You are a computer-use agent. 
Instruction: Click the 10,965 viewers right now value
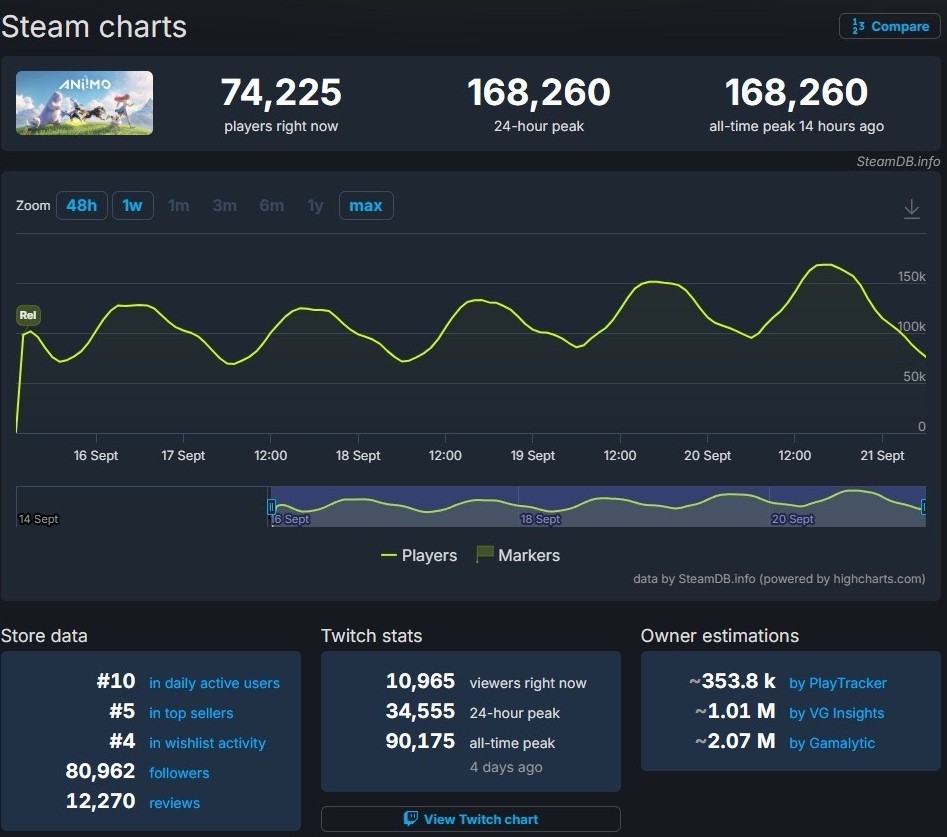(x=420, y=681)
